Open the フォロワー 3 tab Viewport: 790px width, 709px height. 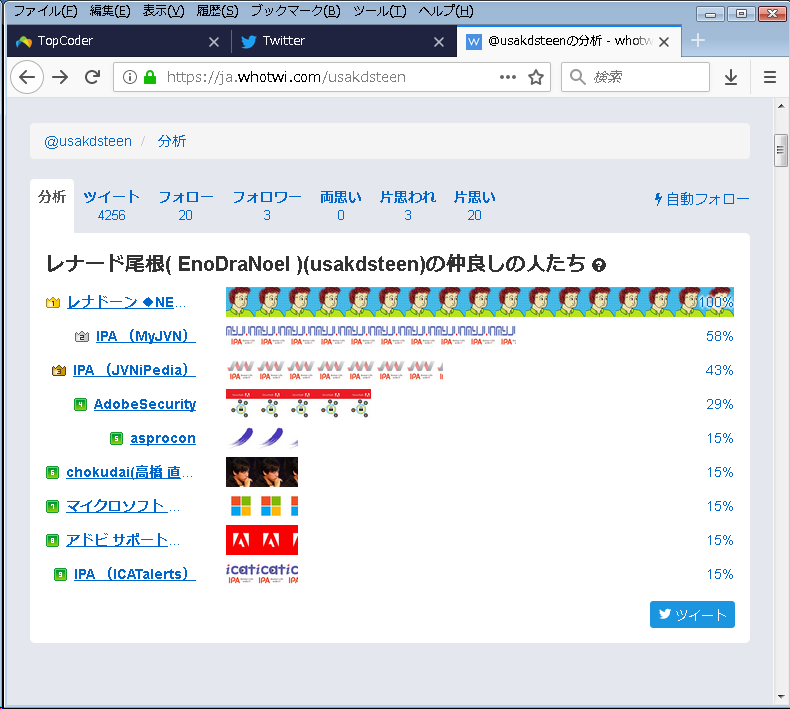coord(267,206)
